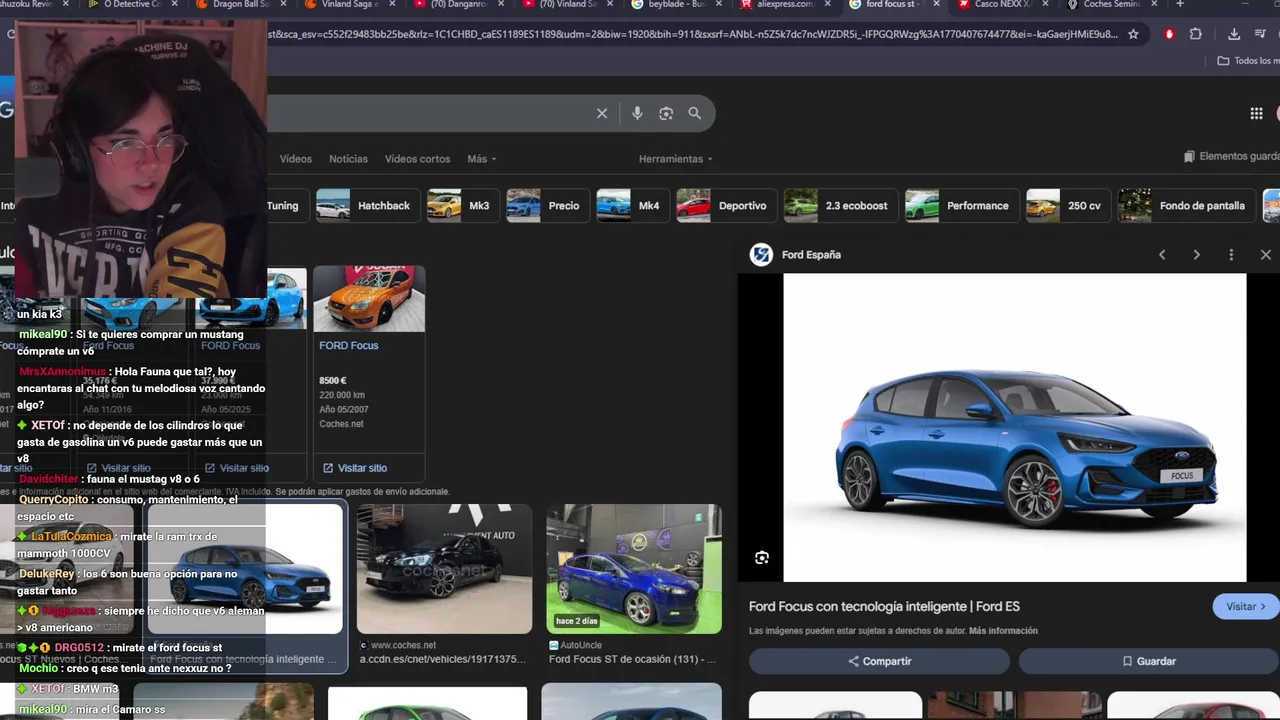Open browser Downloads icon
Screen dimensions: 1280x720
click(1234, 34)
